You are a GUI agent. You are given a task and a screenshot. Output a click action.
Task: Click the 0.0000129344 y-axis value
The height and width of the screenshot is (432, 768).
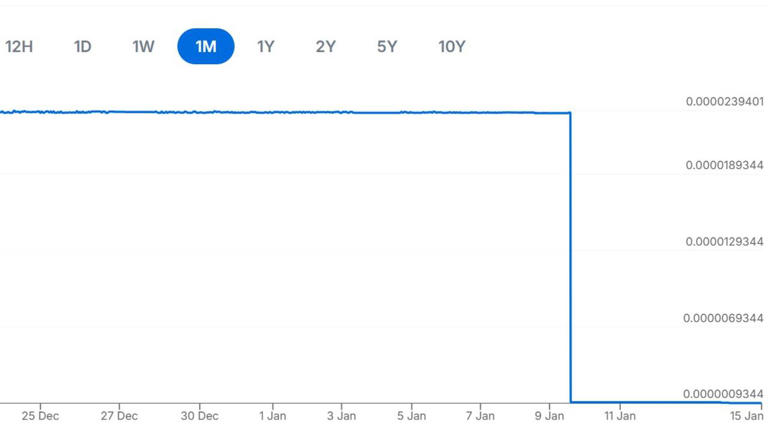pos(724,242)
